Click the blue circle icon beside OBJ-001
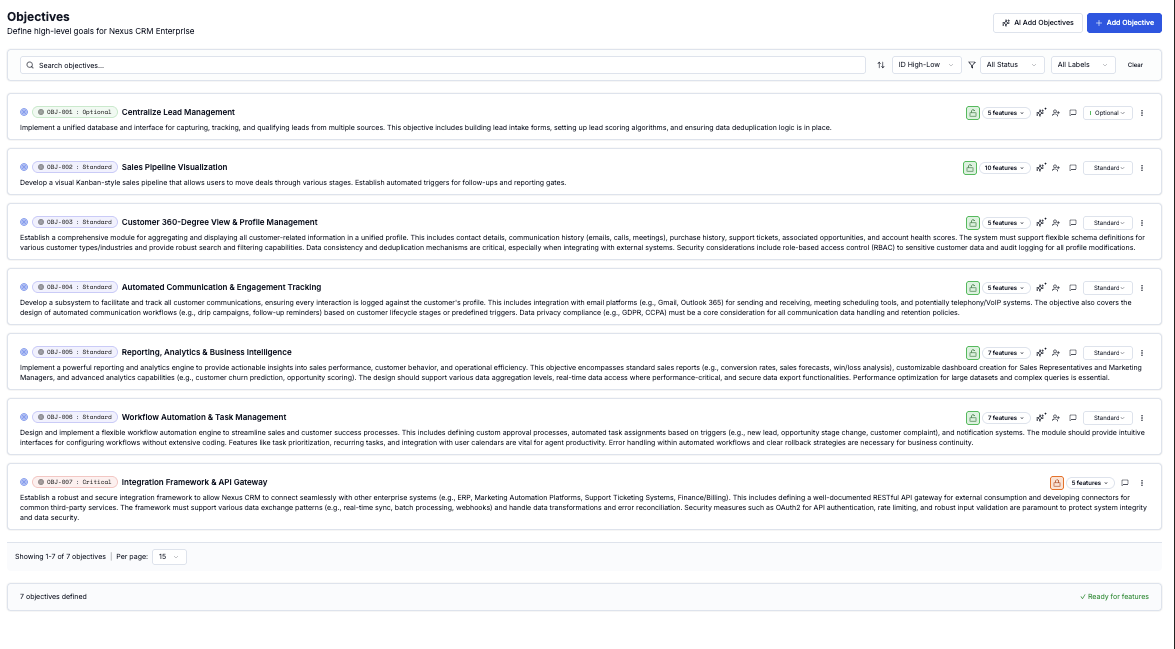The width and height of the screenshot is (1175, 649). pos(24,112)
